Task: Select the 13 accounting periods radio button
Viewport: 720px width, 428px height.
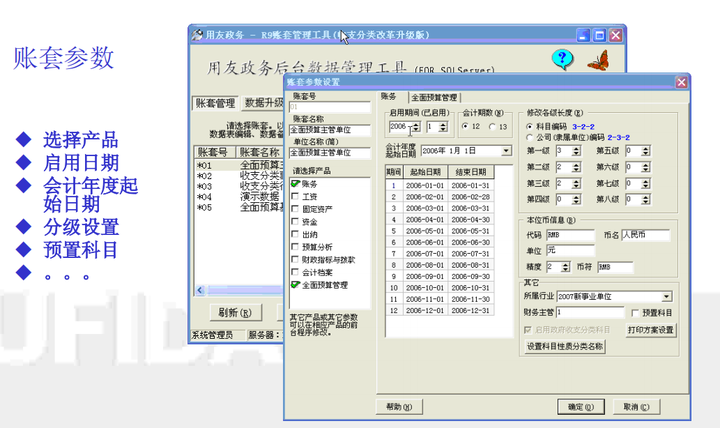Action: pyautogui.click(x=492, y=126)
